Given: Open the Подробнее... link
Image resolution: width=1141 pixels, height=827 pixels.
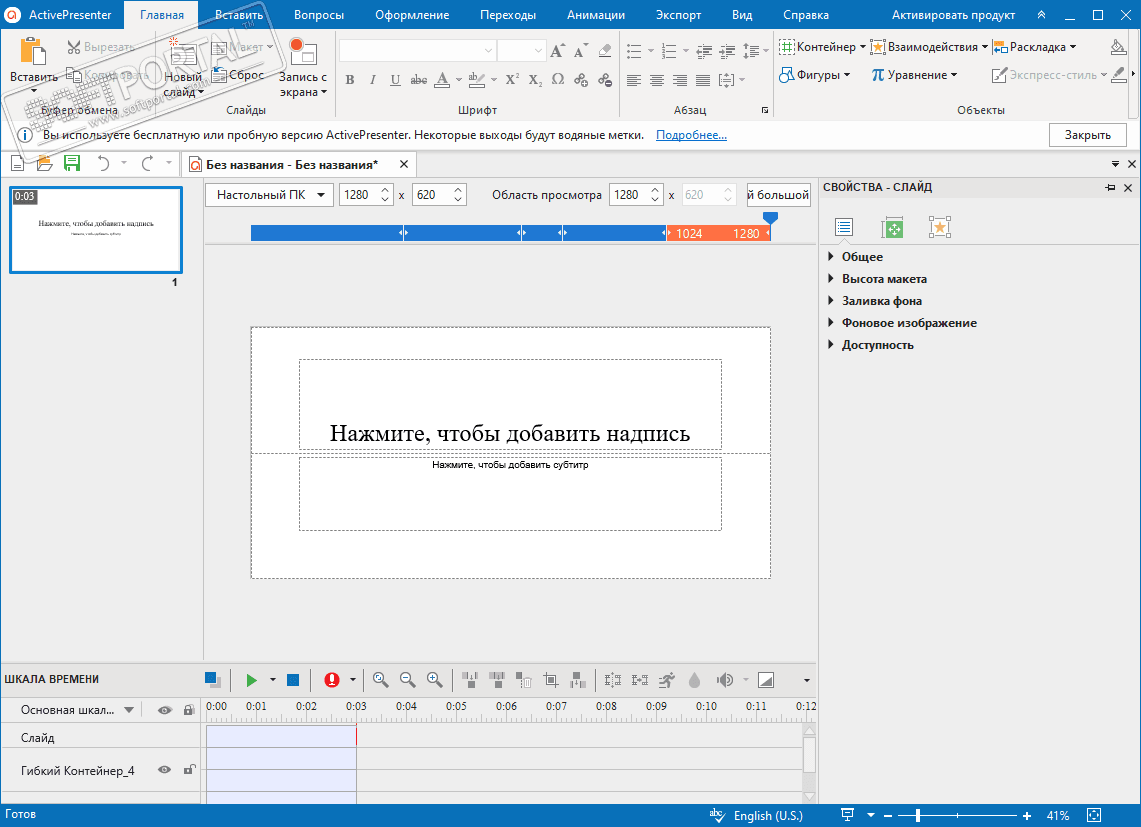Looking at the screenshot, I should [691, 135].
